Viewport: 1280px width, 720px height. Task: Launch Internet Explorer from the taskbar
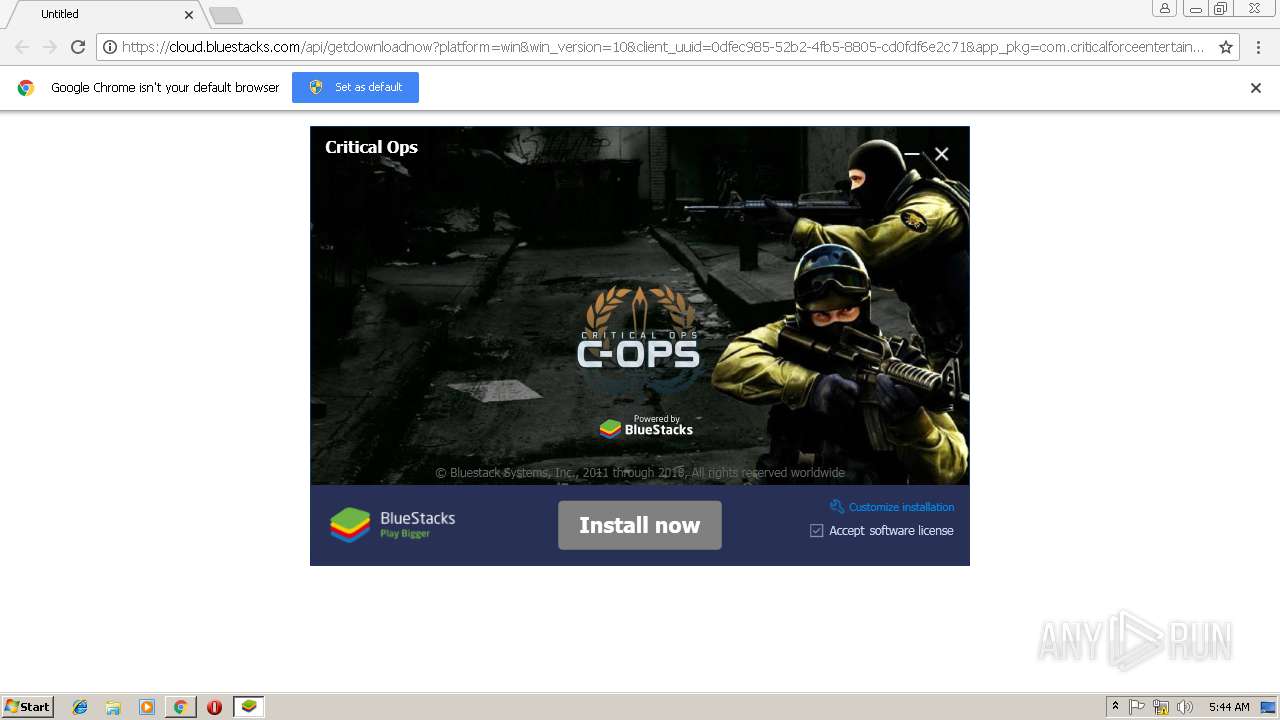click(80, 707)
